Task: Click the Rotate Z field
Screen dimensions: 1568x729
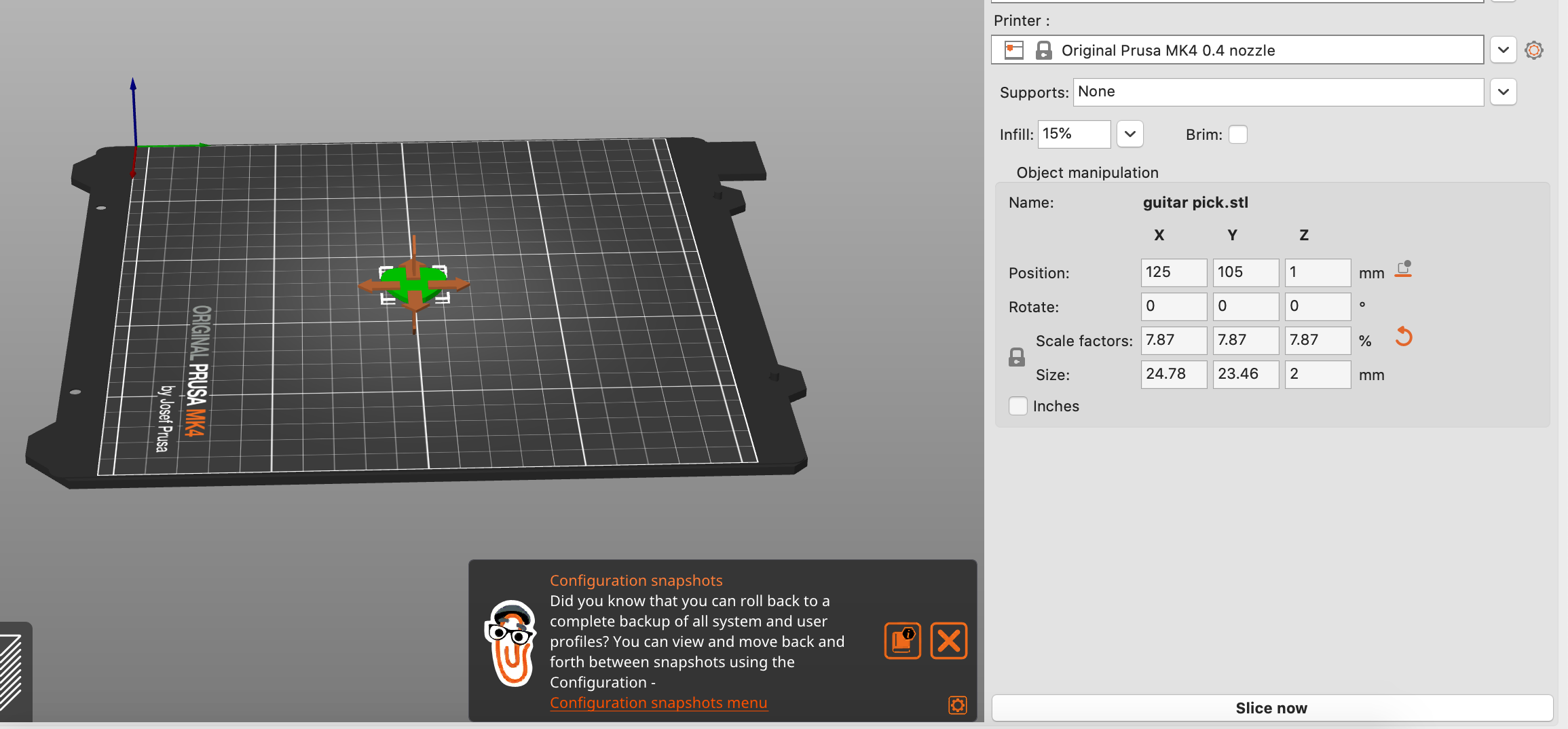Action: pyautogui.click(x=1318, y=306)
